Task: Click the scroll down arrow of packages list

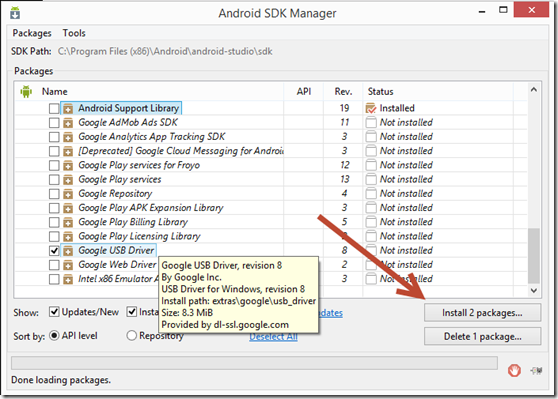Action: (x=533, y=290)
